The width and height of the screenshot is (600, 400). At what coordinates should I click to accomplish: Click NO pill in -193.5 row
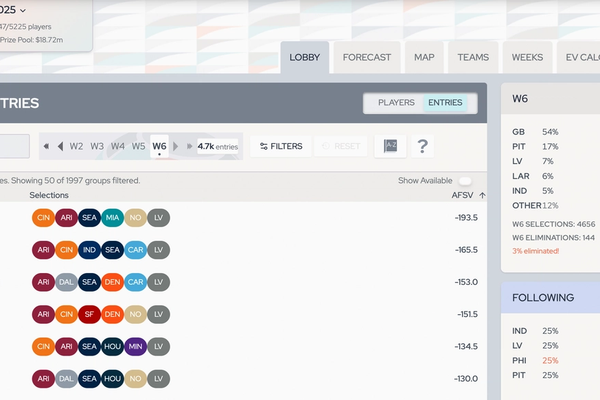(x=135, y=218)
